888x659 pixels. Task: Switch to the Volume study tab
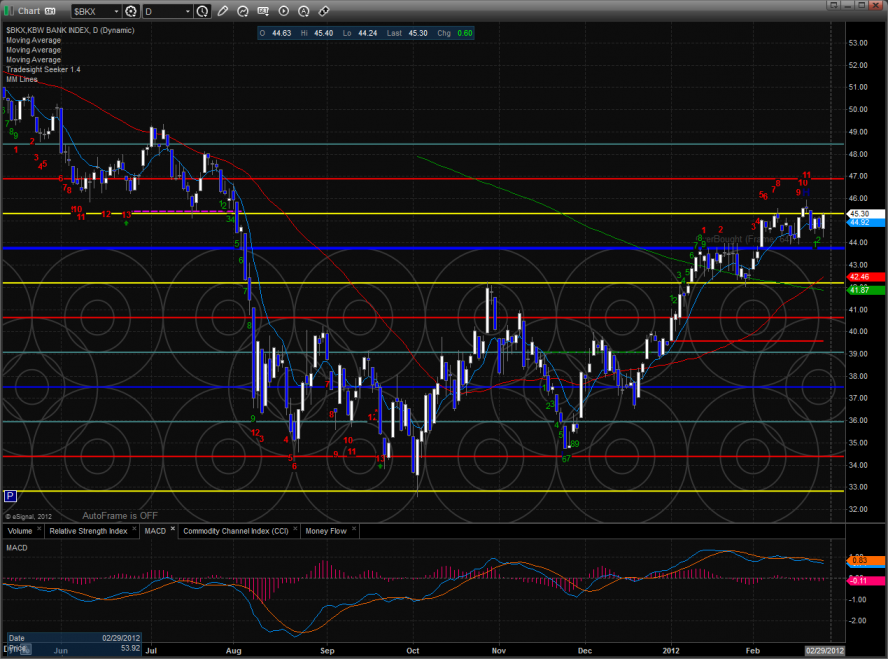[22, 531]
